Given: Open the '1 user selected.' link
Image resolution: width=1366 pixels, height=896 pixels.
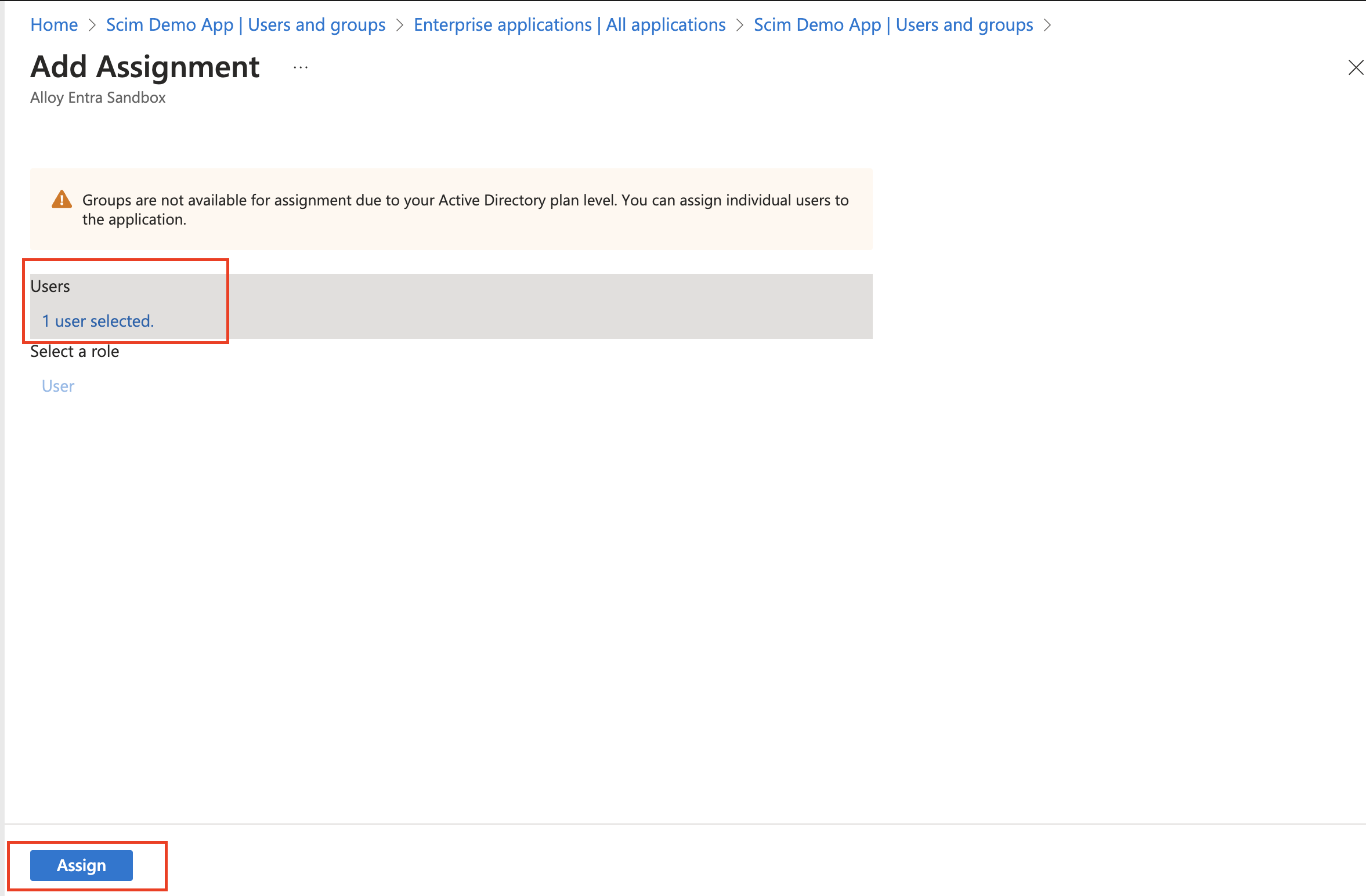Looking at the screenshot, I should click(x=97, y=321).
